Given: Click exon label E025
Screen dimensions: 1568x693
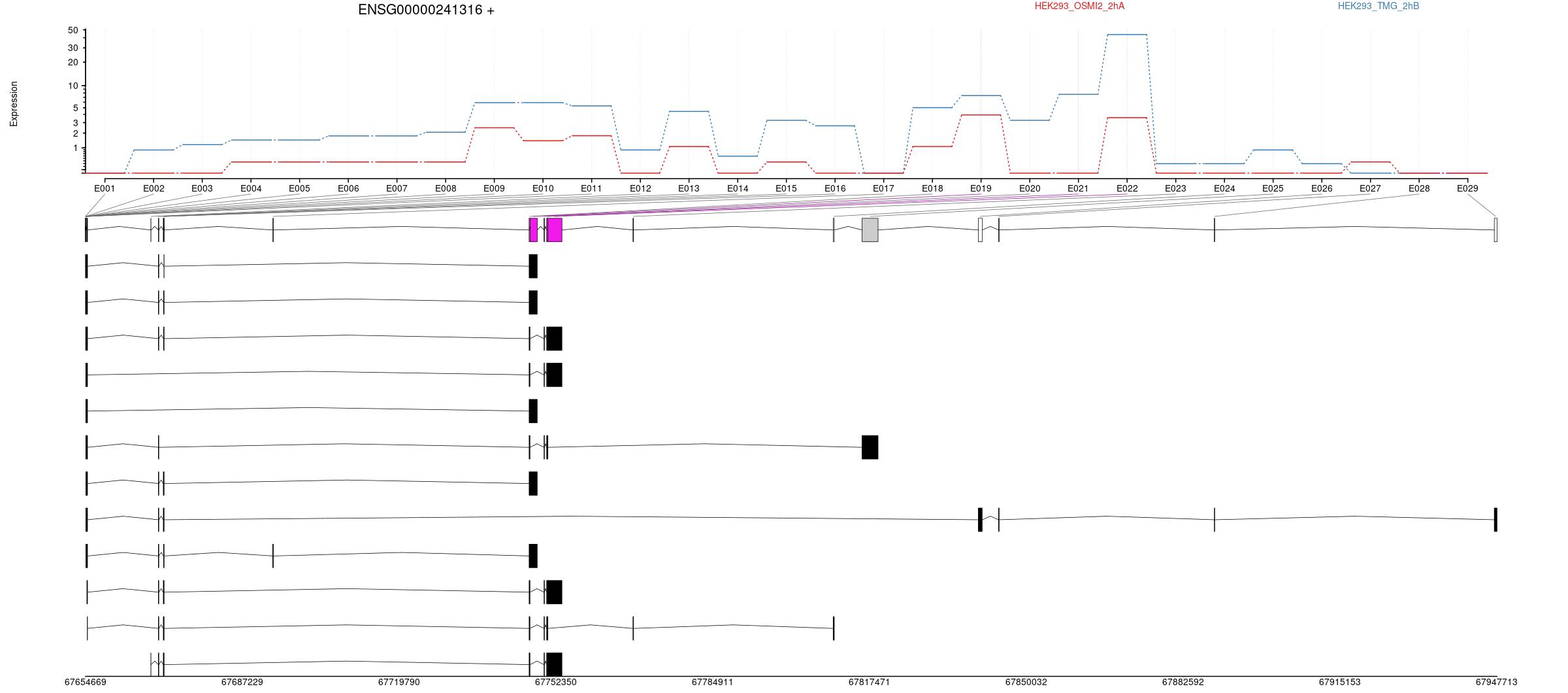Looking at the screenshot, I should (1273, 188).
